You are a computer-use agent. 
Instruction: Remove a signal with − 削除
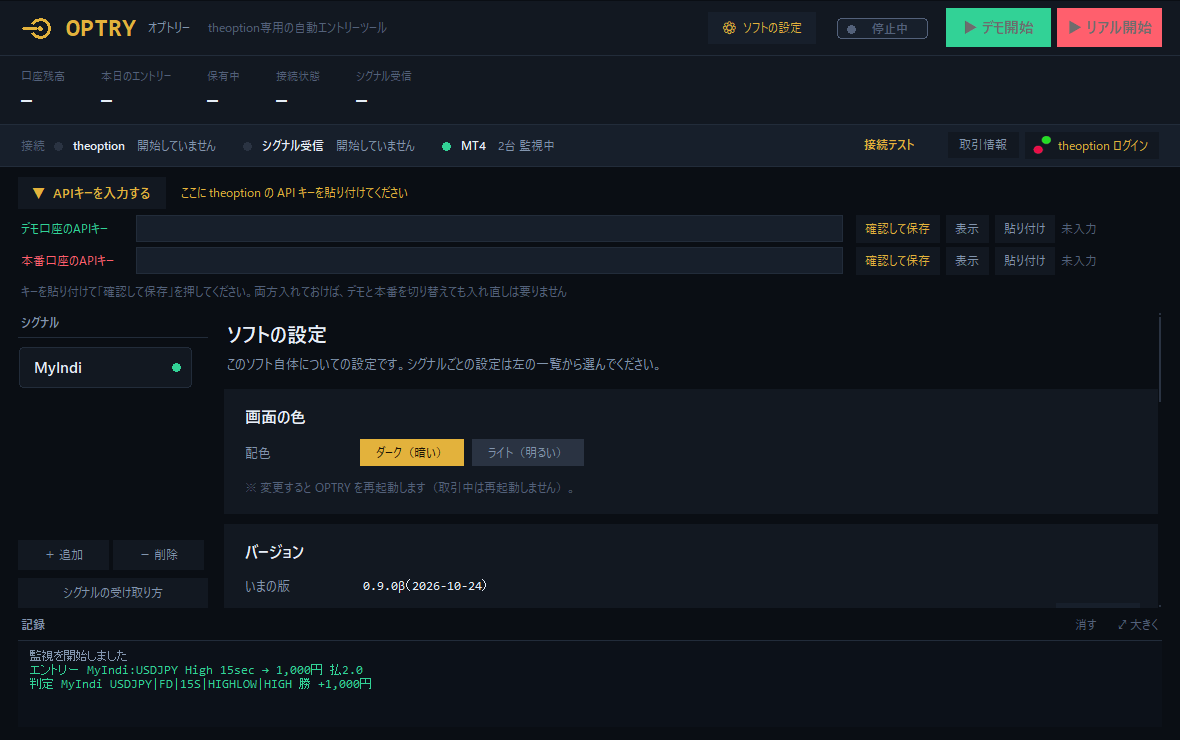coord(159,555)
